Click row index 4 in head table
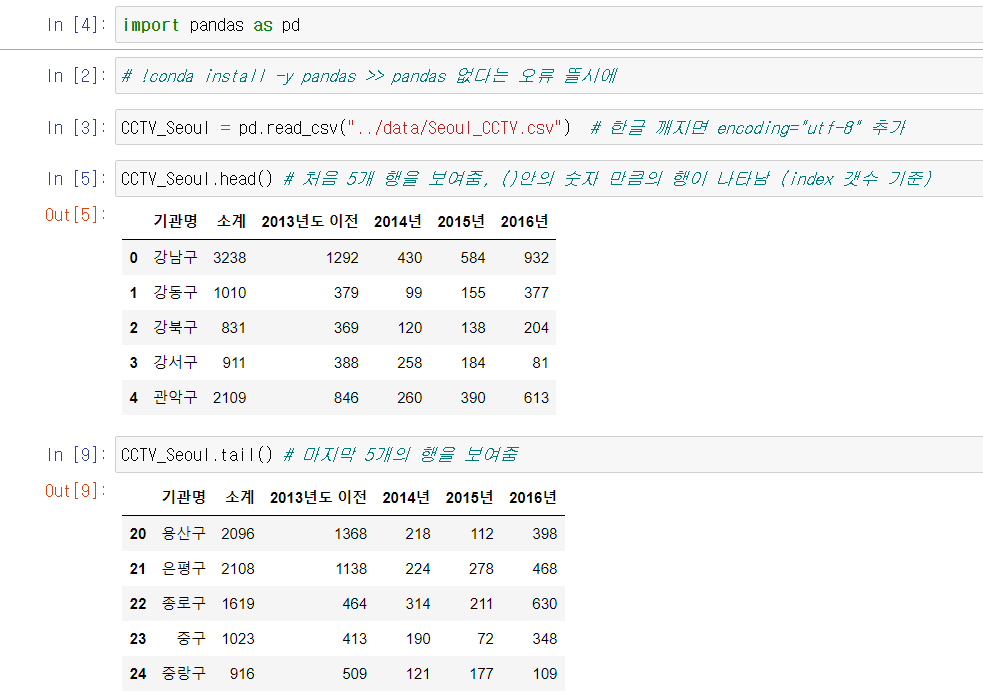Image resolution: width=983 pixels, height=694 pixels. (134, 398)
